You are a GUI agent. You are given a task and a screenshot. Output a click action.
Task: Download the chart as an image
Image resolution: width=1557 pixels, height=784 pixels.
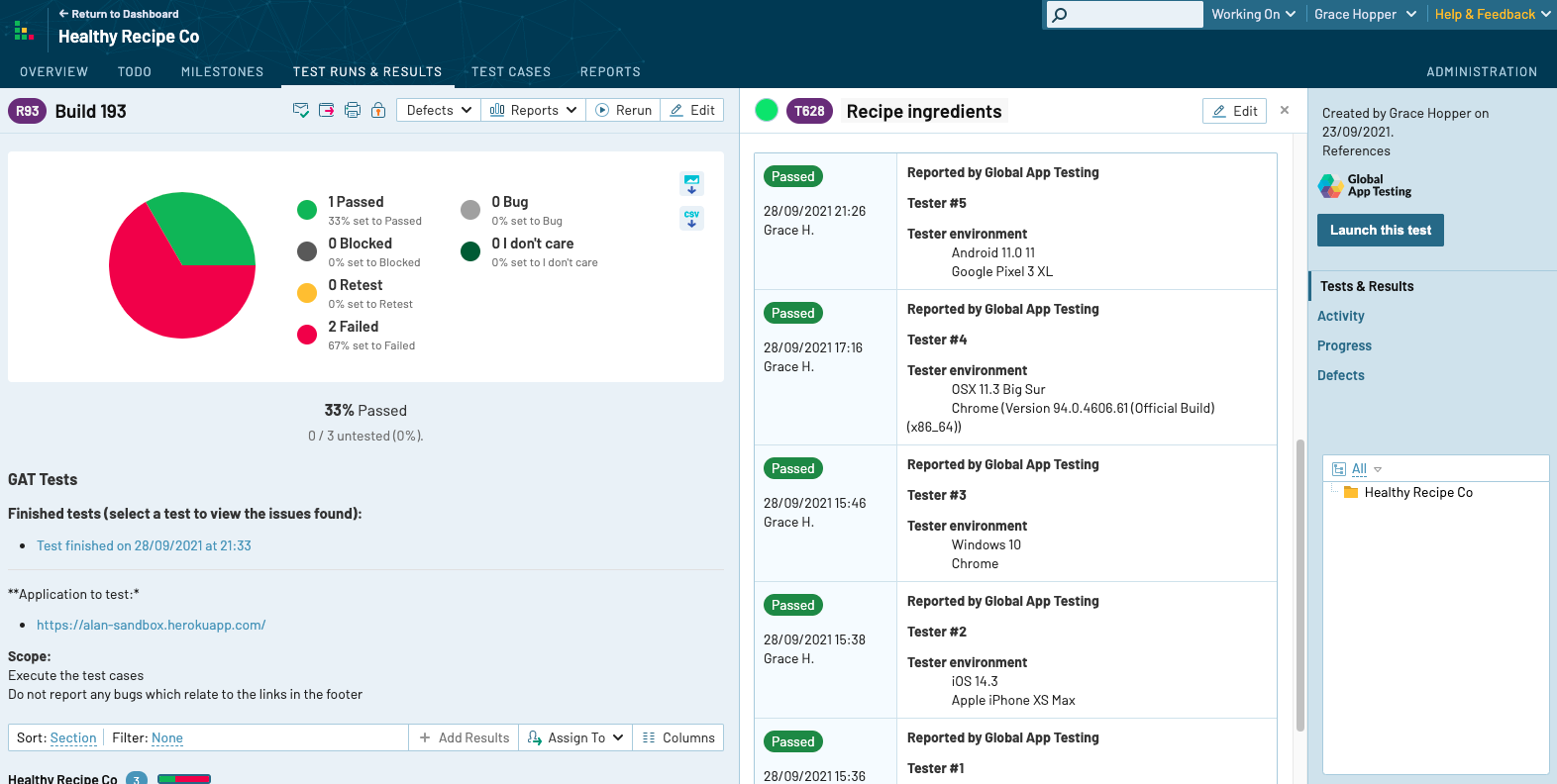691,183
